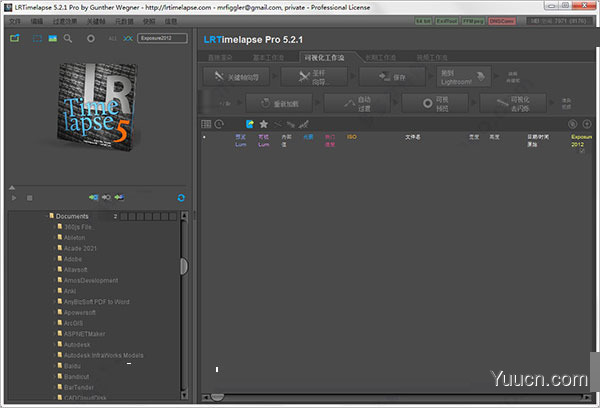The image size is (600, 408).
Task: Click the blue refresh folder tree icon
Action: tap(181, 197)
